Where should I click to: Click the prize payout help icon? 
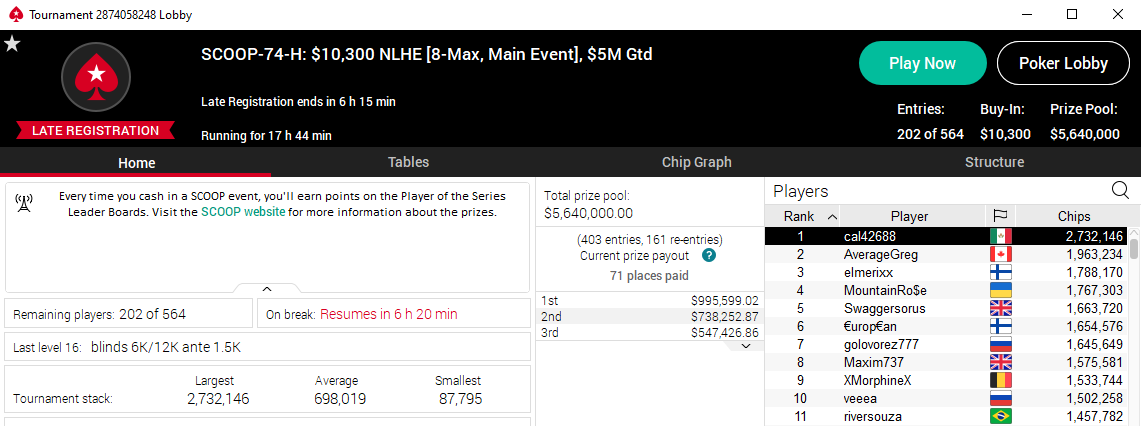tap(709, 256)
